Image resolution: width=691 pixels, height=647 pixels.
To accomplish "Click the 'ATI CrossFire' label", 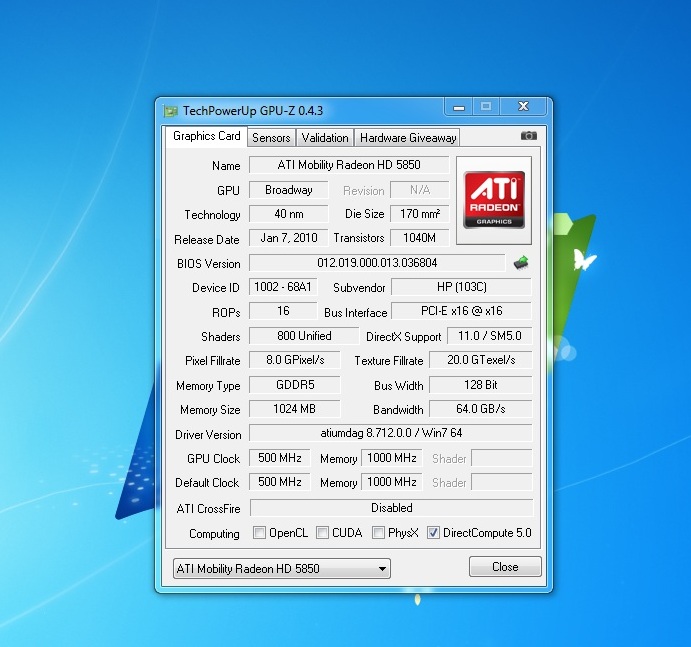I will pos(208,509).
